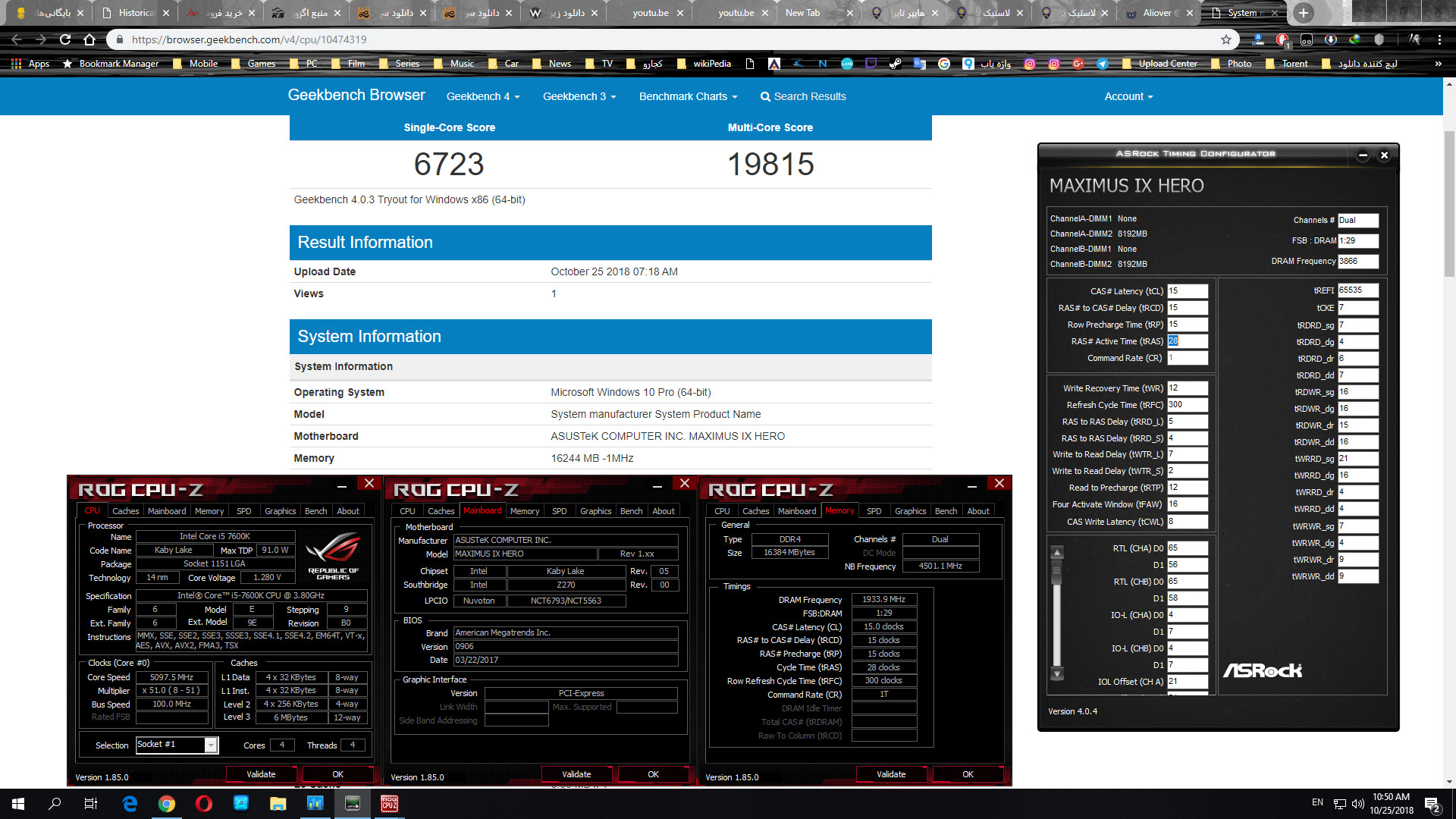Click down arrow of ASRock RTL slider
This screenshot has height=819, width=1456.
tap(1057, 674)
